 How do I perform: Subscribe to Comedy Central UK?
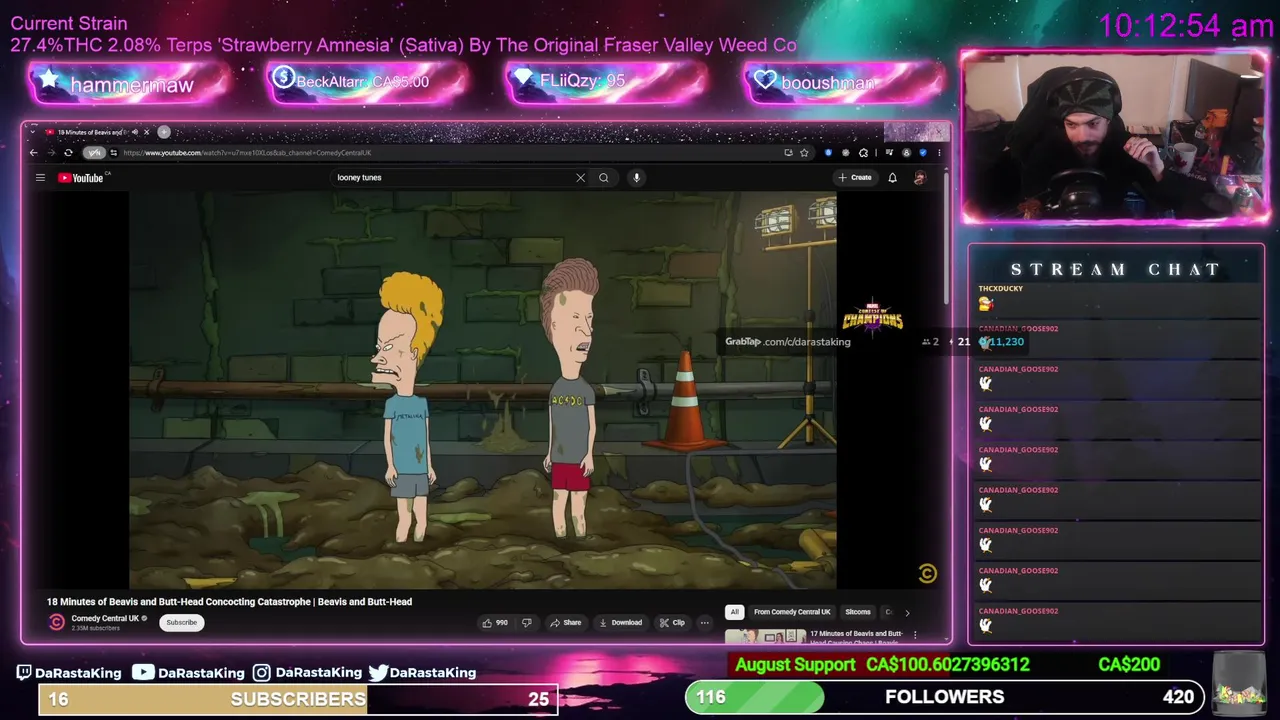[181, 622]
